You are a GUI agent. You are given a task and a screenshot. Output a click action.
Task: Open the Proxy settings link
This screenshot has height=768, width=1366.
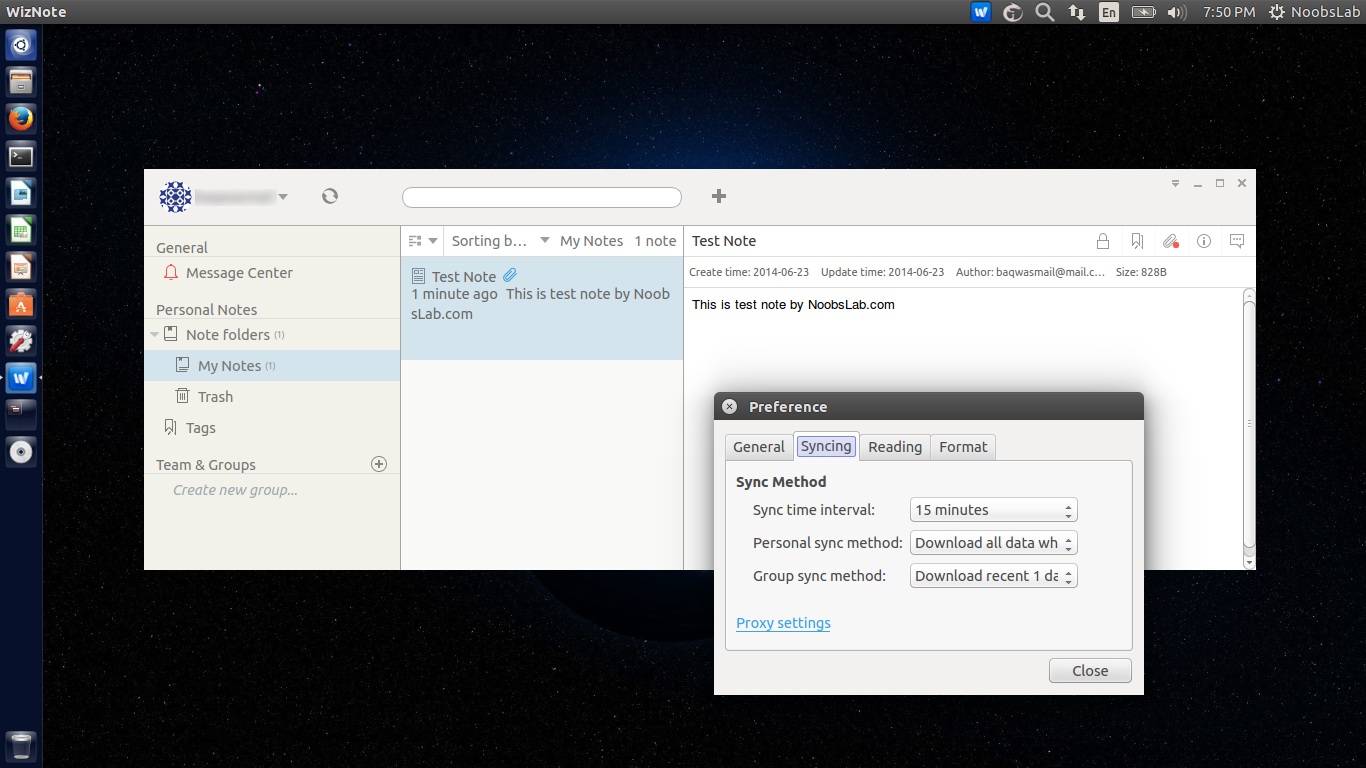[783, 623]
